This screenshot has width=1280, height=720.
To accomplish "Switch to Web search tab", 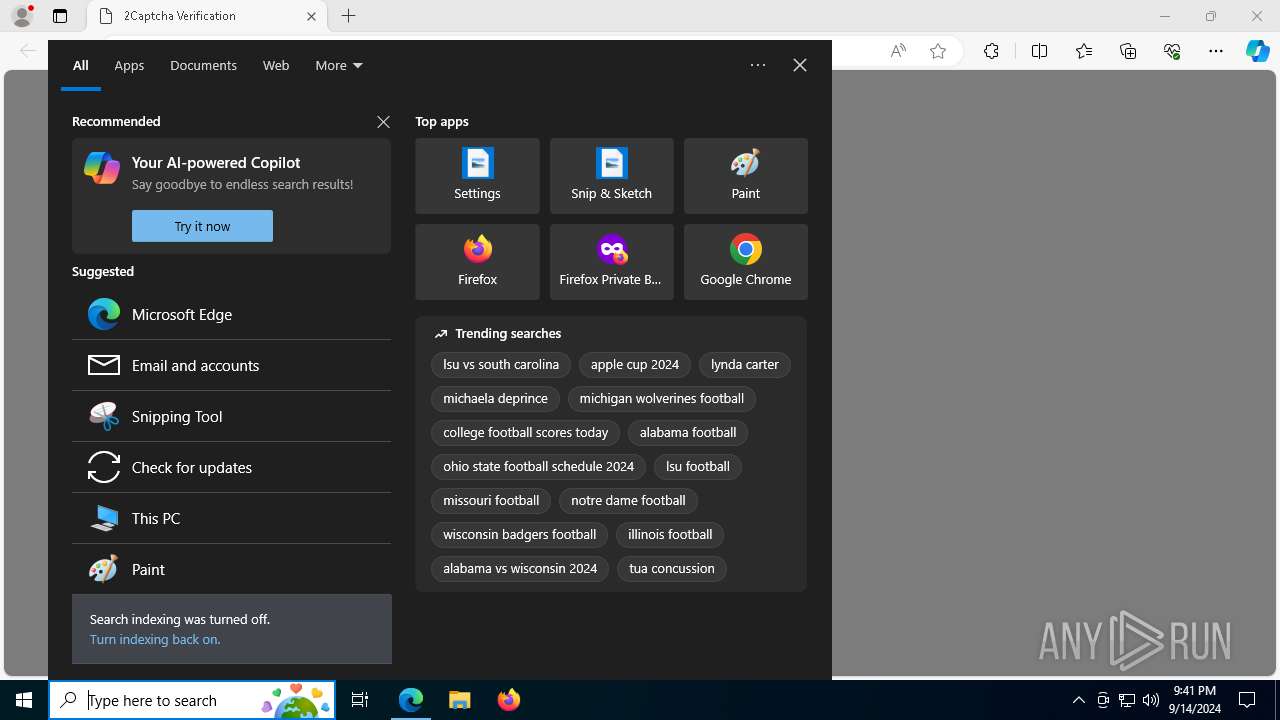I will click(276, 65).
